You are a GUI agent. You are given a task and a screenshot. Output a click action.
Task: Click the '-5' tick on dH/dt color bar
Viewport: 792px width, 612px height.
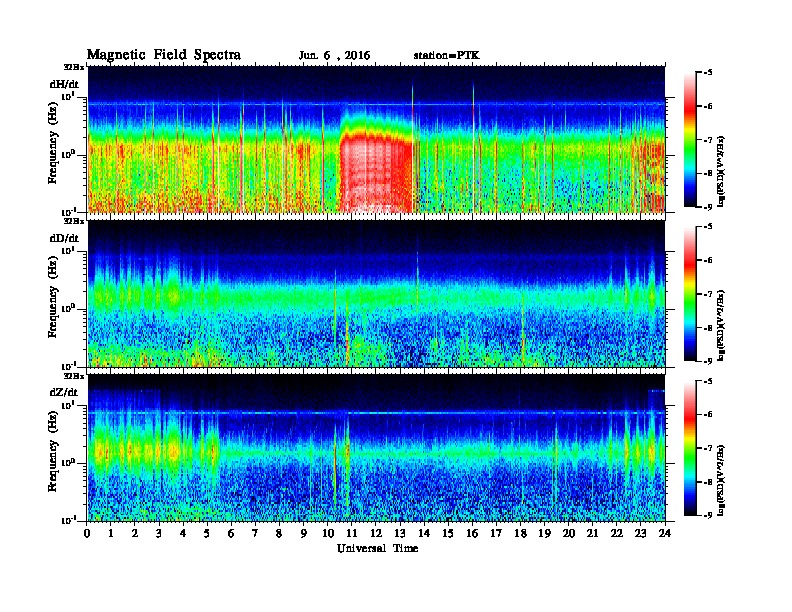(708, 73)
